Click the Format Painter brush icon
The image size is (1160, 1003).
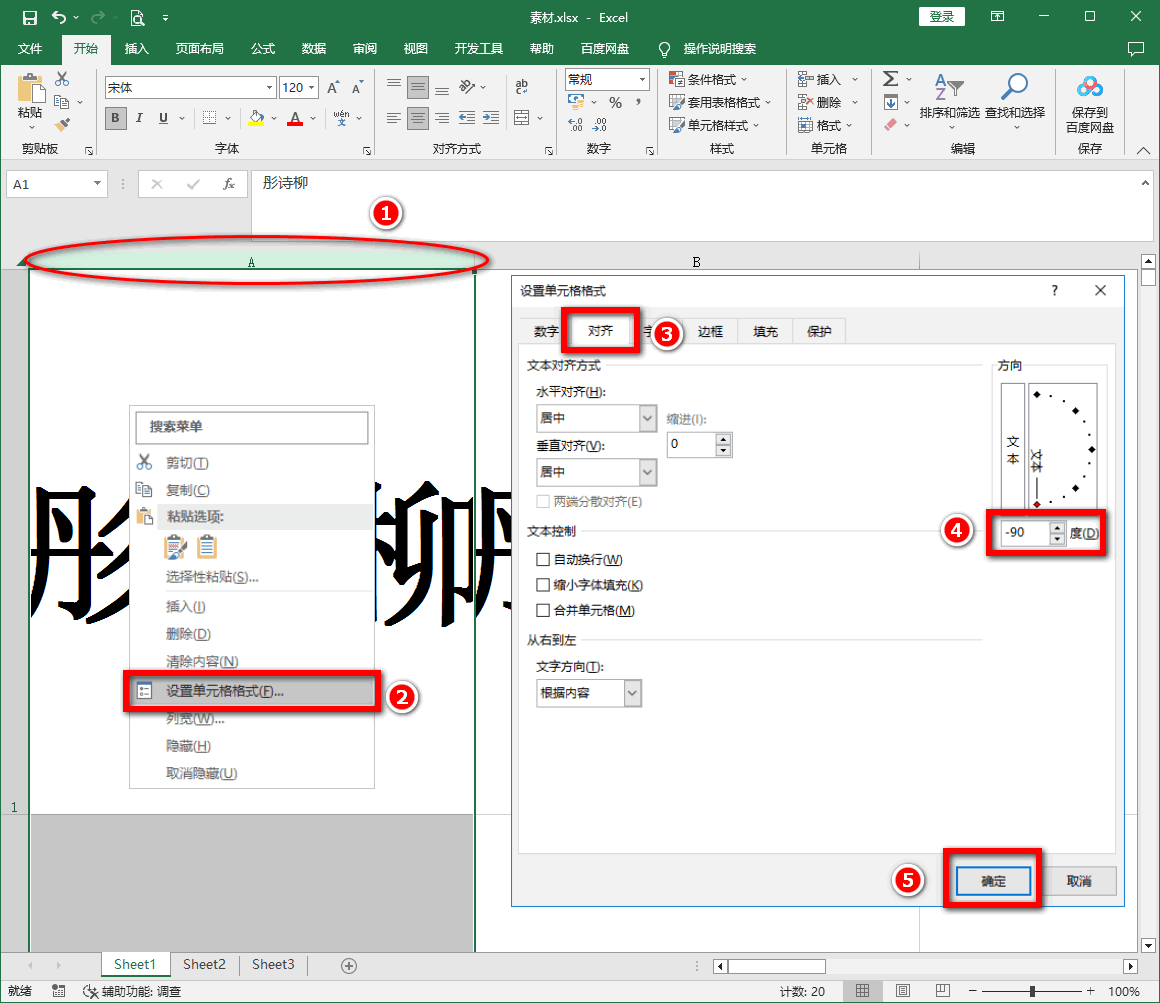click(62, 124)
